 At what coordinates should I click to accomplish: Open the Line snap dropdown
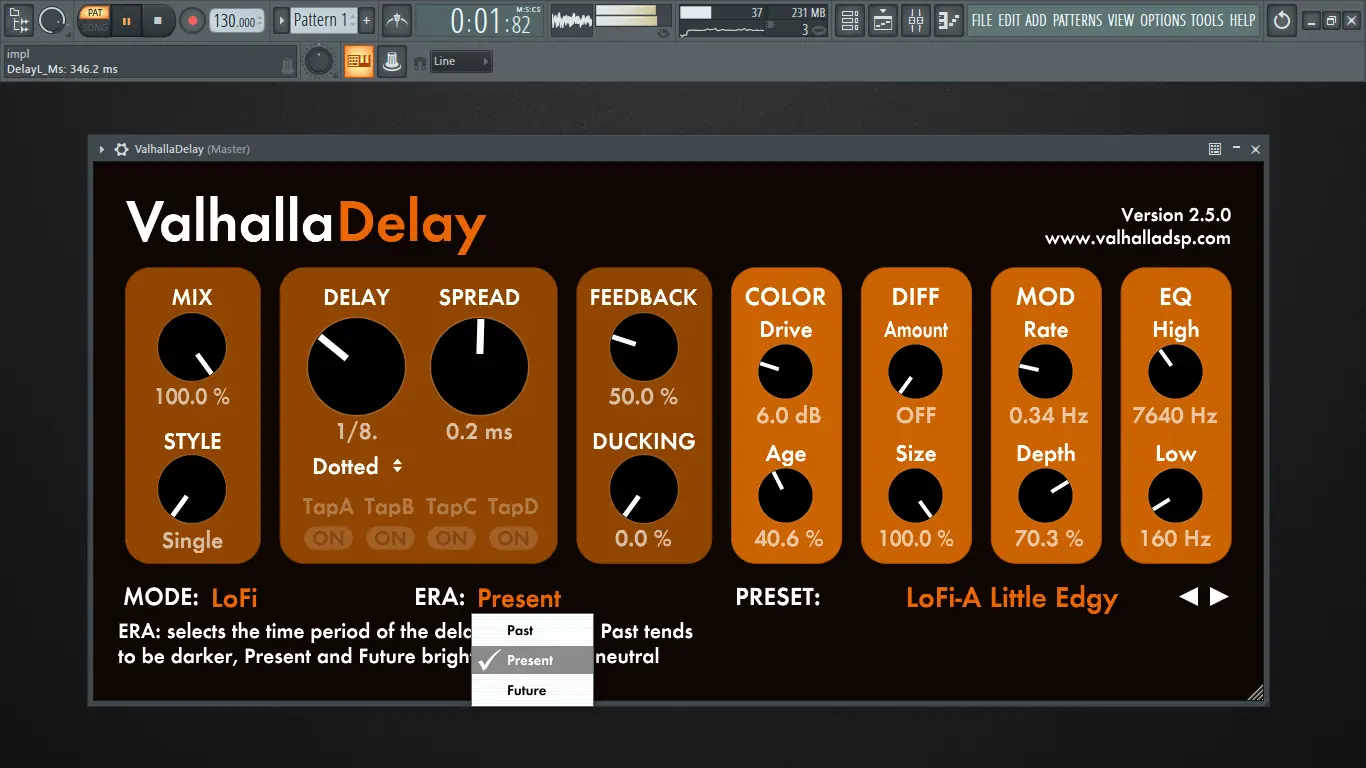(x=461, y=62)
